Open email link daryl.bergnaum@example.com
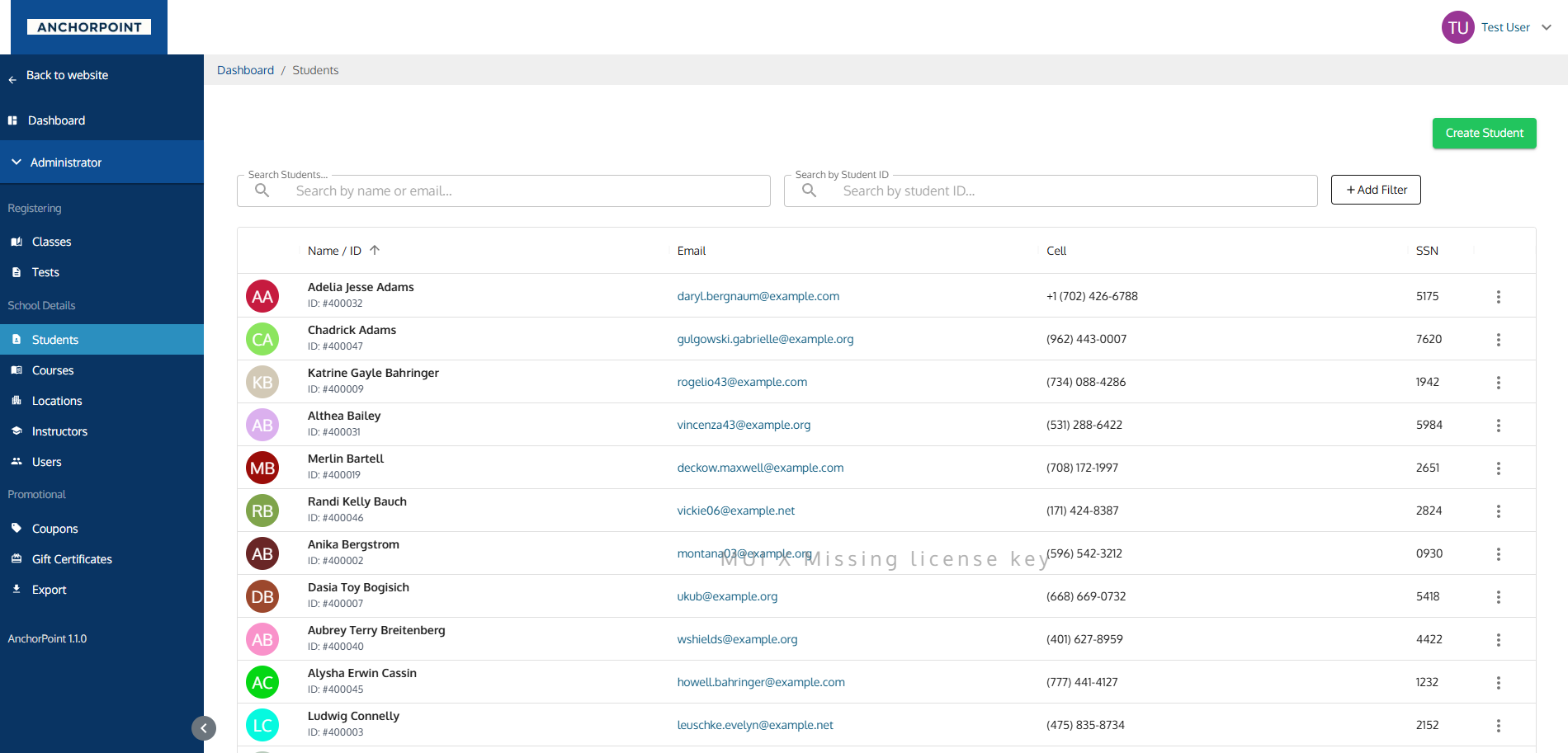This screenshot has width=1568, height=753. (758, 297)
